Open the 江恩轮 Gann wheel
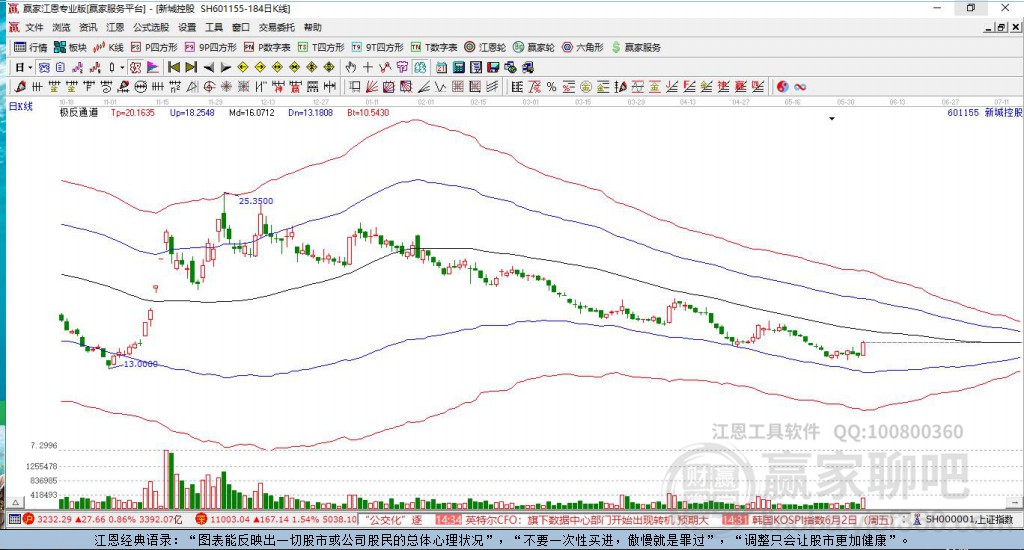 [x=485, y=47]
